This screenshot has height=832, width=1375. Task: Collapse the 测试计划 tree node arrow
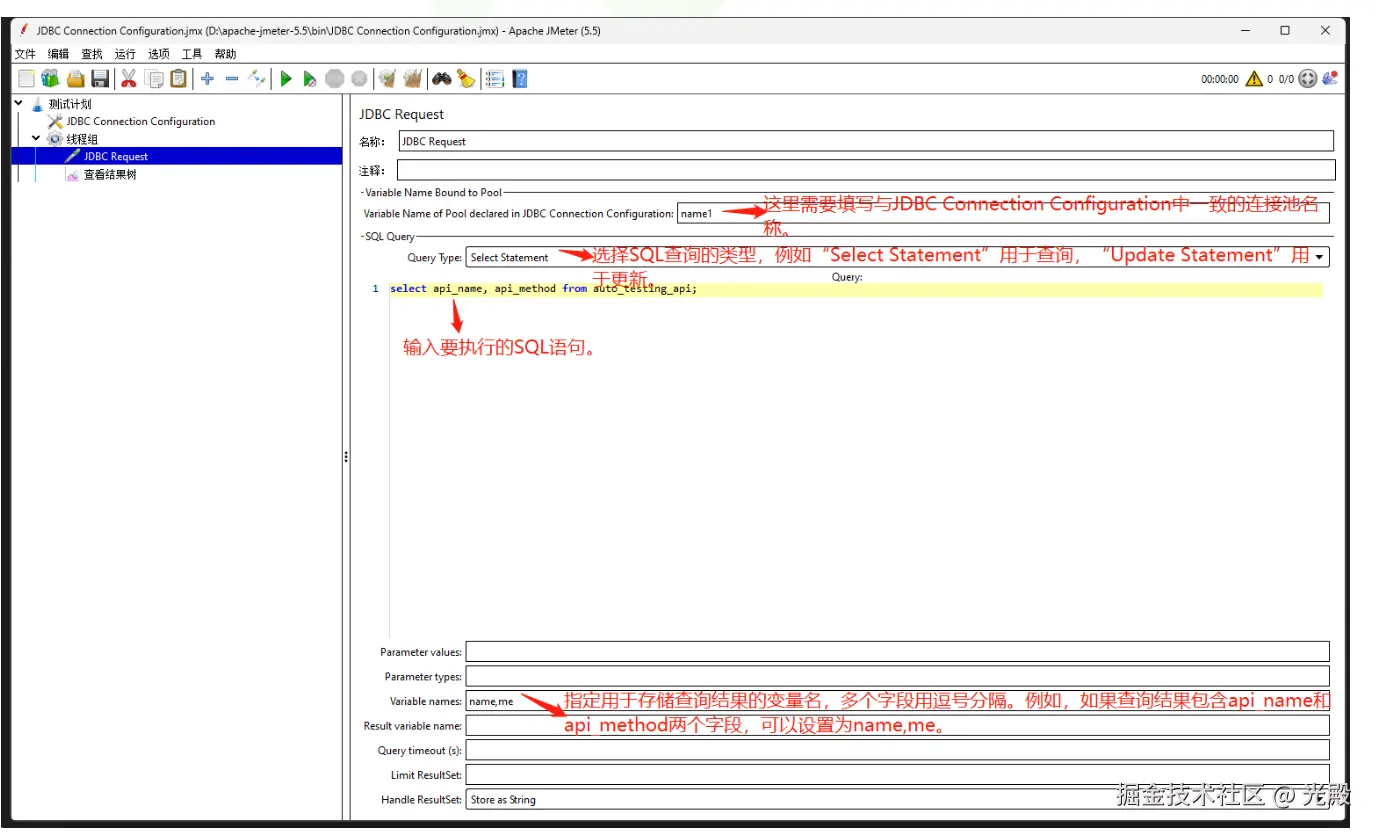point(19,103)
